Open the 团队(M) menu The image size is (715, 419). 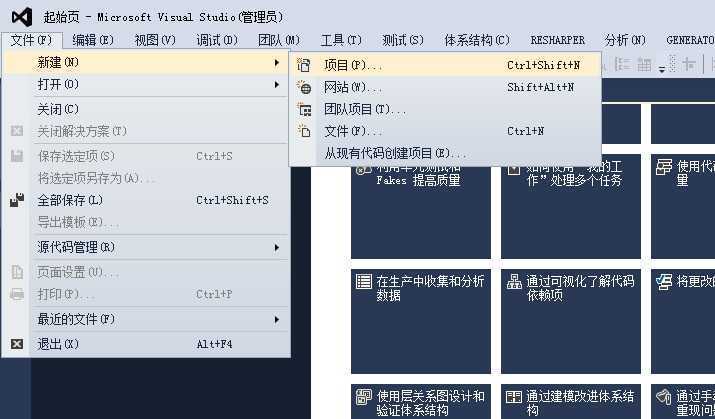pos(279,40)
